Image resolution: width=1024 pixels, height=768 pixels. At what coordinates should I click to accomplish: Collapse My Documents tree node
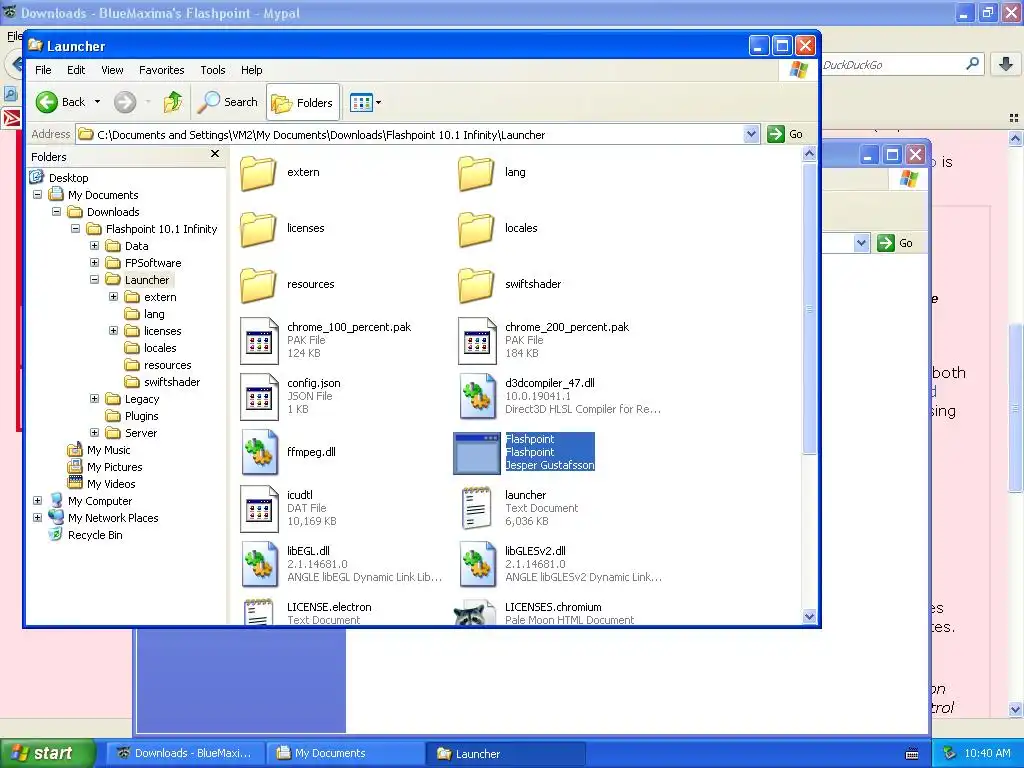(37, 195)
